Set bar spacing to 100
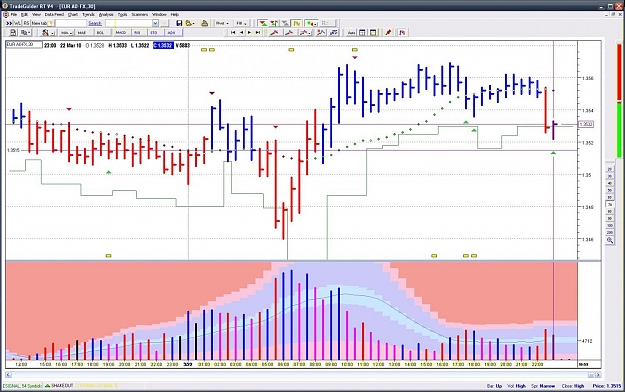This screenshot has width=625, height=392. pyautogui.click(x=610, y=225)
